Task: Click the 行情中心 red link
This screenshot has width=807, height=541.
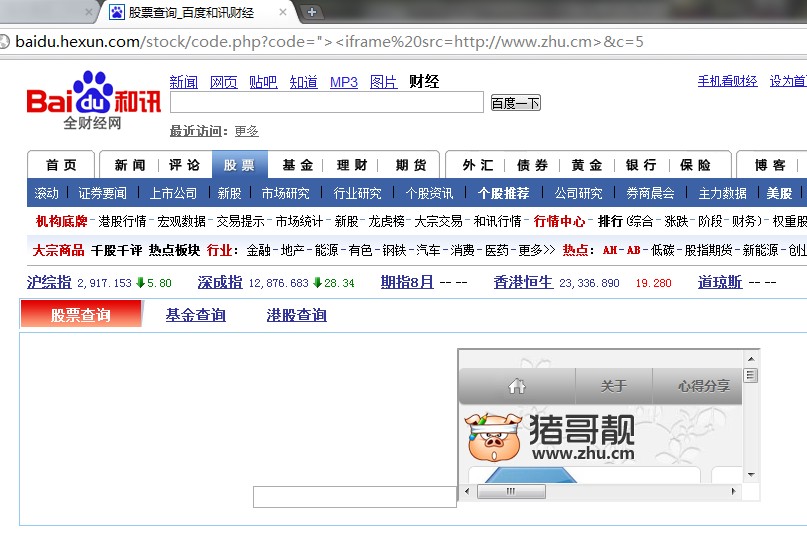Action: [x=559, y=221]
